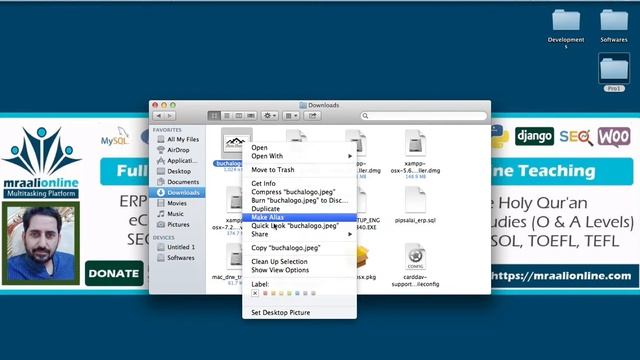Switch to icon view in Finder toolbar
Viewport: 640px width, 360px height.
[214, 116]
